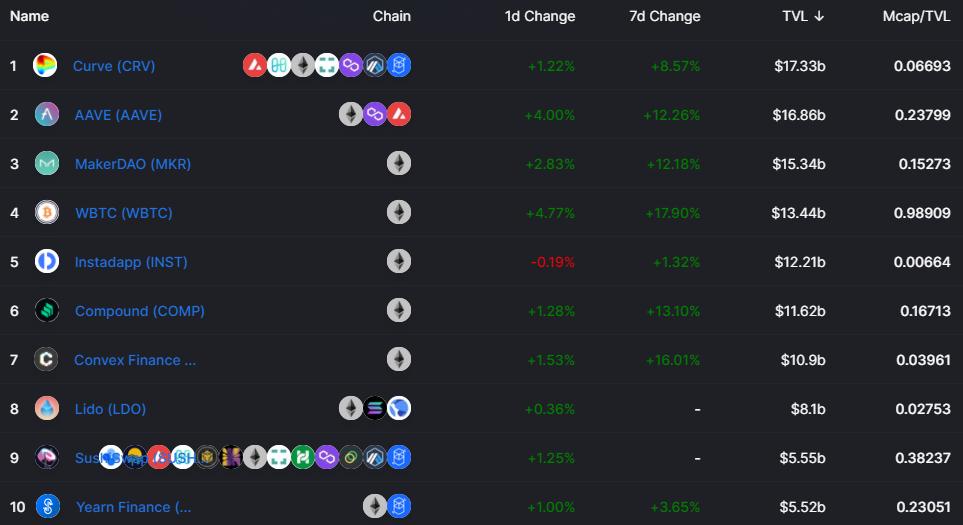Click the Avalanche chain icon in Curve row

tap(254, 65)
